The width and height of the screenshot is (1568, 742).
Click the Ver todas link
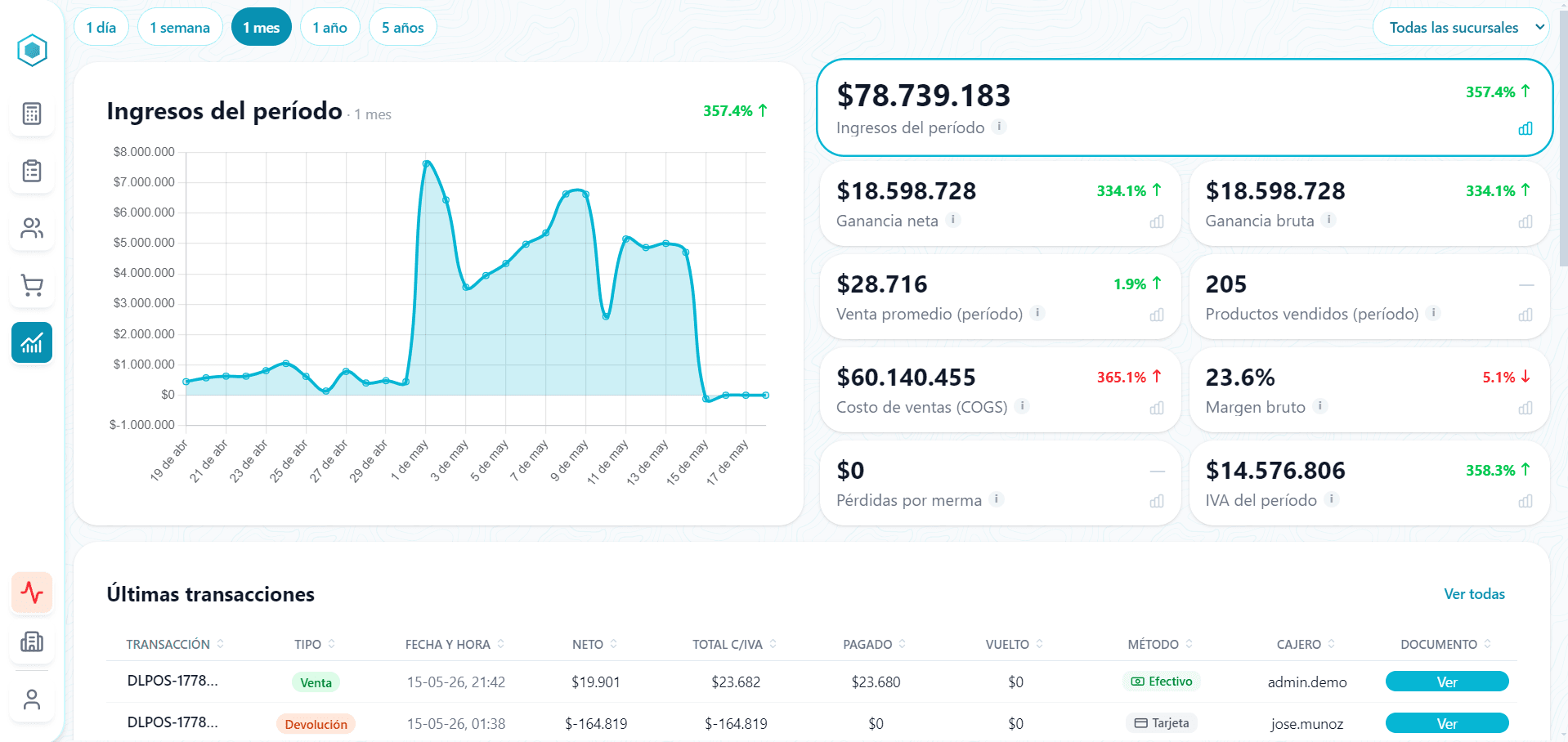pyautogui.click(x=1474, y=594)
